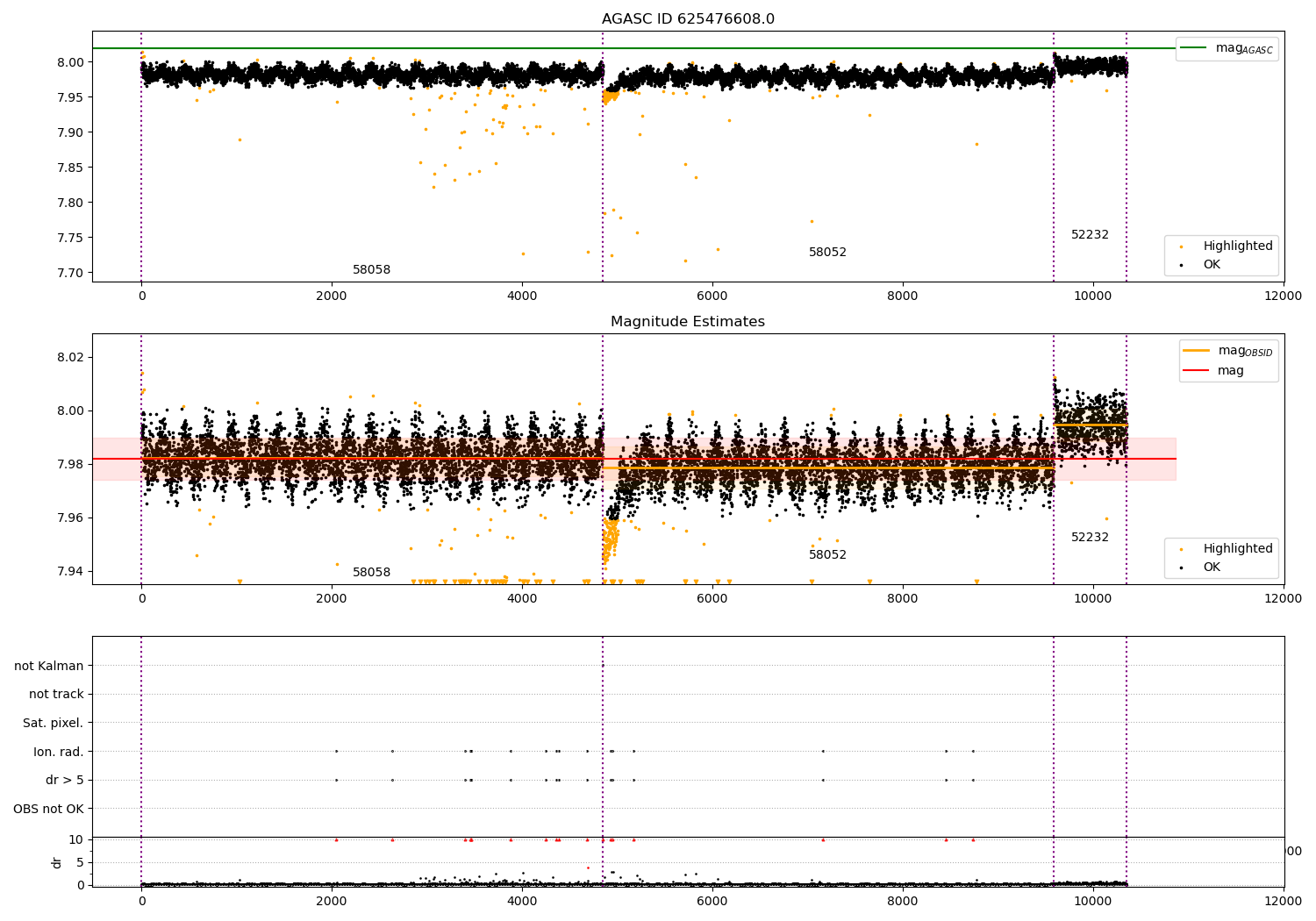Click the 52232 annotation in the middle plot

[1090, 538]
